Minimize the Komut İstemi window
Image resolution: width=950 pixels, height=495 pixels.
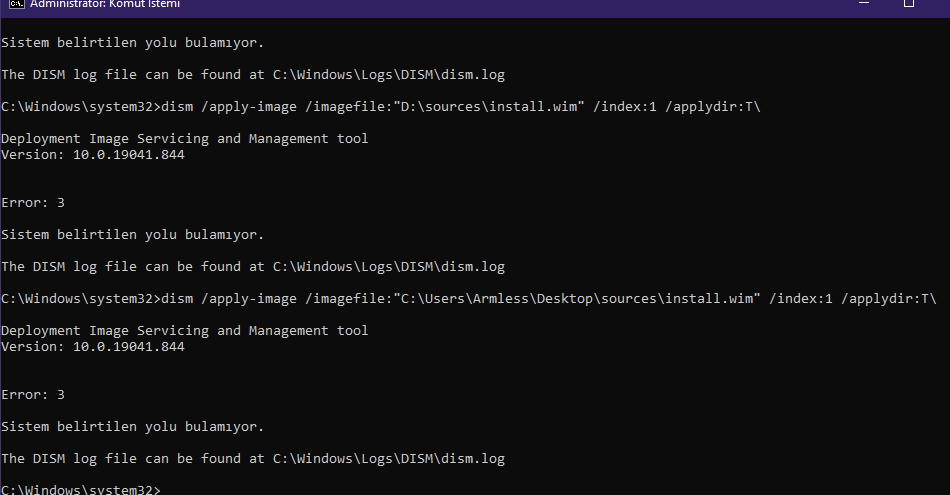862,5
